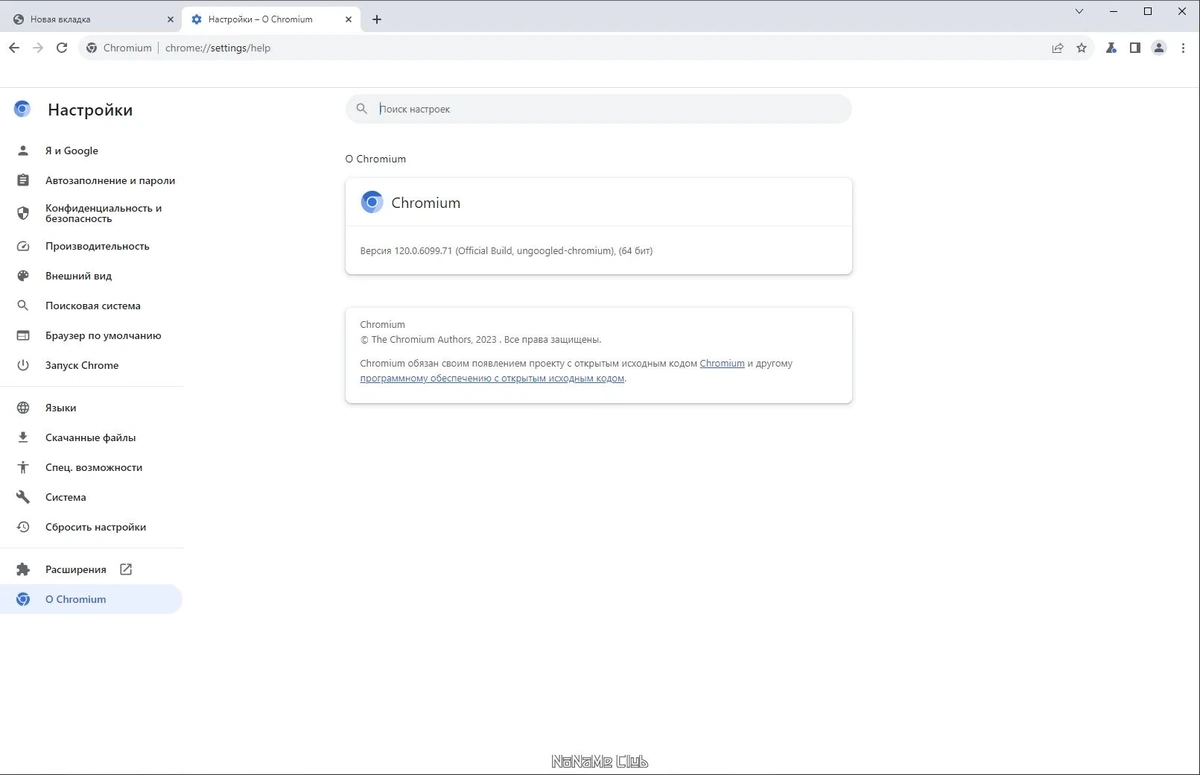Open Браузер по умолчанию section
Viewport: 1200px width, 775px height.
pyautogui.click(x=91, y=336)
